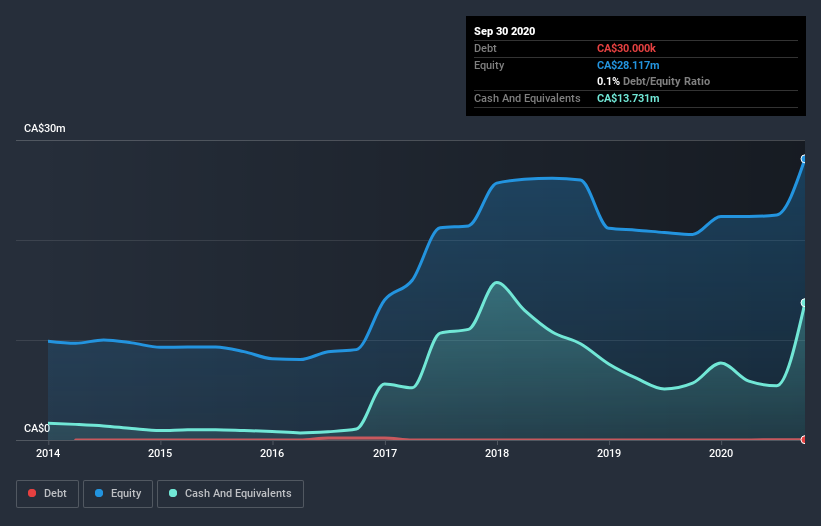
Task: Select the Equity data point at Sep 2020
Action: (804, 159)
